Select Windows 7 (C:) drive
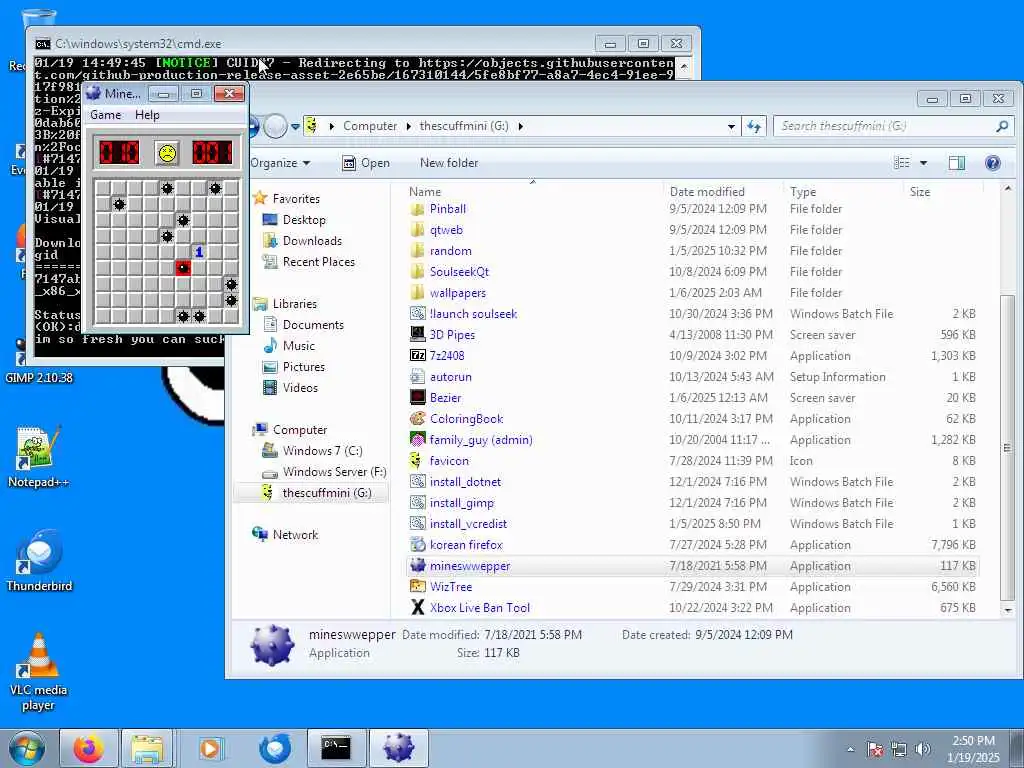The width and height of the screenshot is (1024, 768). tap(322, 451)
